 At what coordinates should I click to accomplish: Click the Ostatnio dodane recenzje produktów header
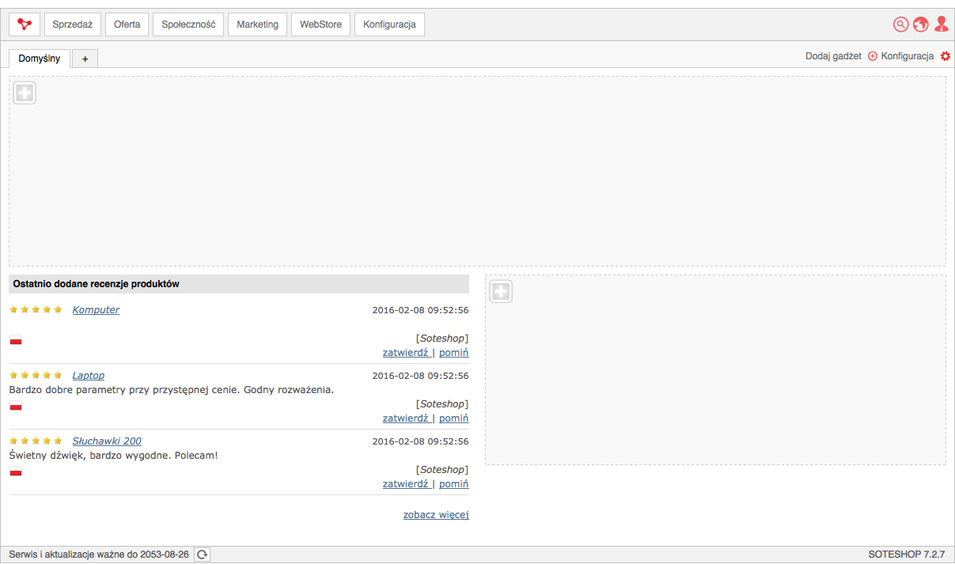[239, 284]
